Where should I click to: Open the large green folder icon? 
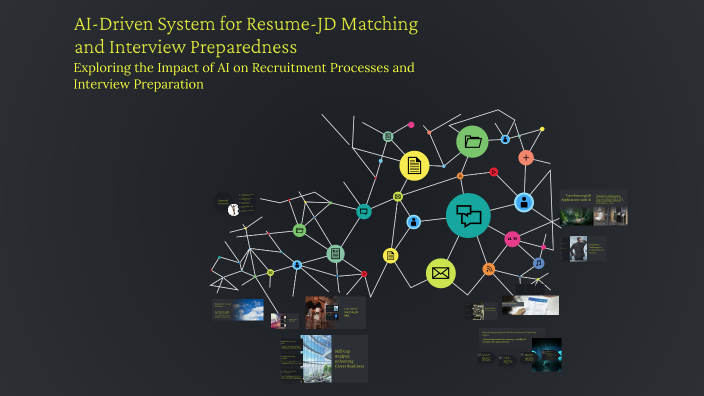click(x=472, y=142)
